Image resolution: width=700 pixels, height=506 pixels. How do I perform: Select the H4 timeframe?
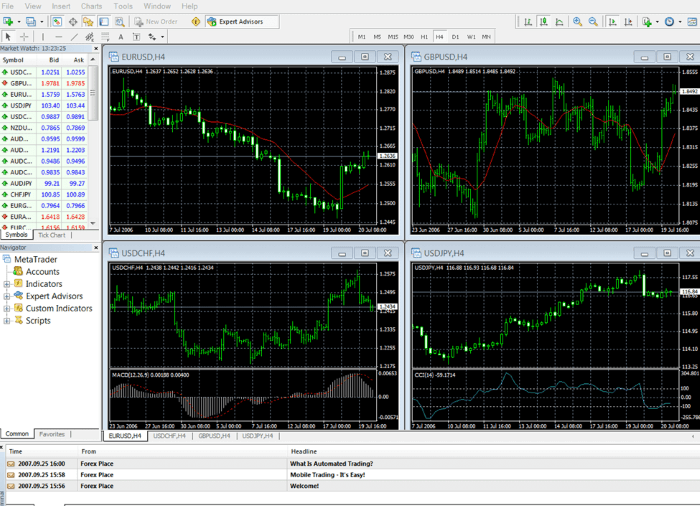439,37
